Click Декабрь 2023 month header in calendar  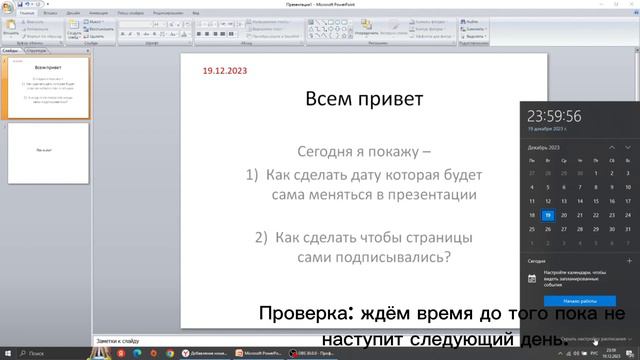(x=543, y=147)
